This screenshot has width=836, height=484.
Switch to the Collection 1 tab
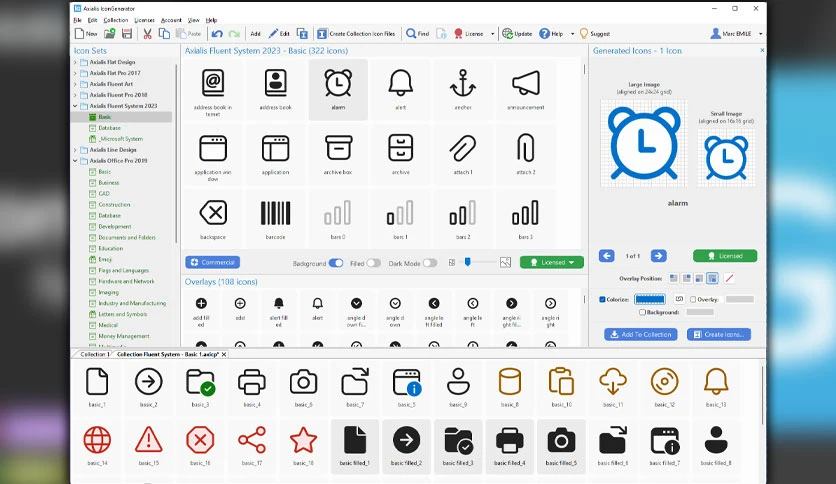pos(94,354)
